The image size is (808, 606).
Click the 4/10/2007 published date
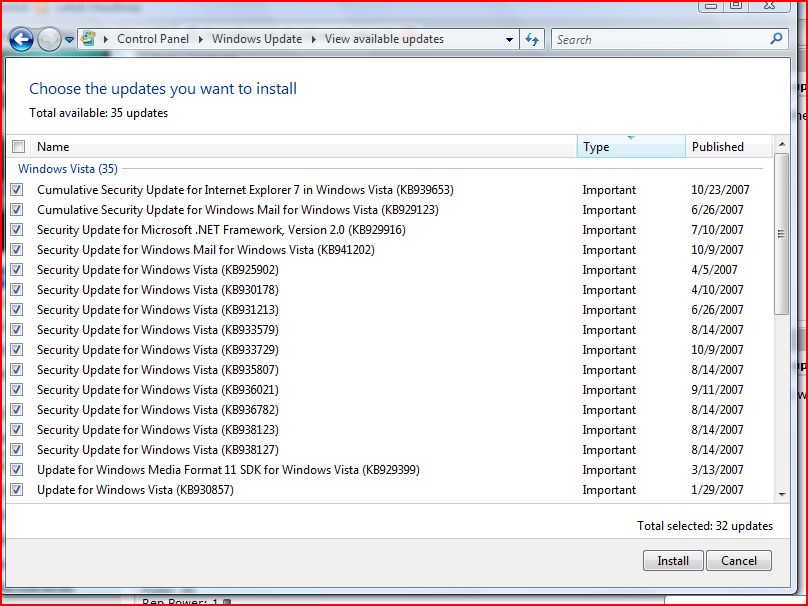tap(717, 290)
